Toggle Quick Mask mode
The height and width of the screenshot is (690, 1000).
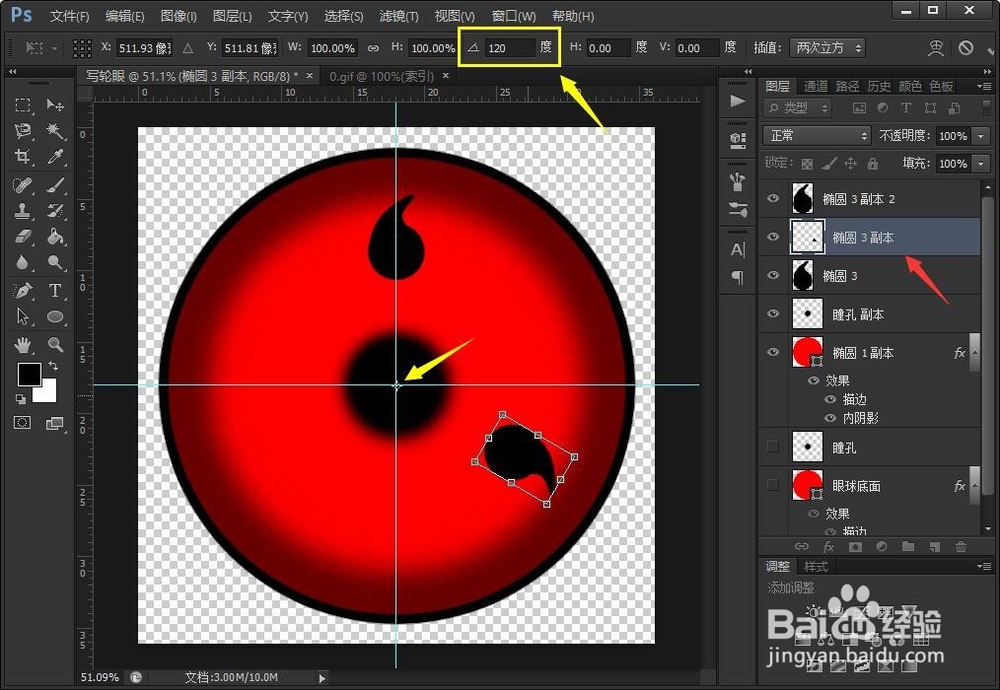(22, 422)
